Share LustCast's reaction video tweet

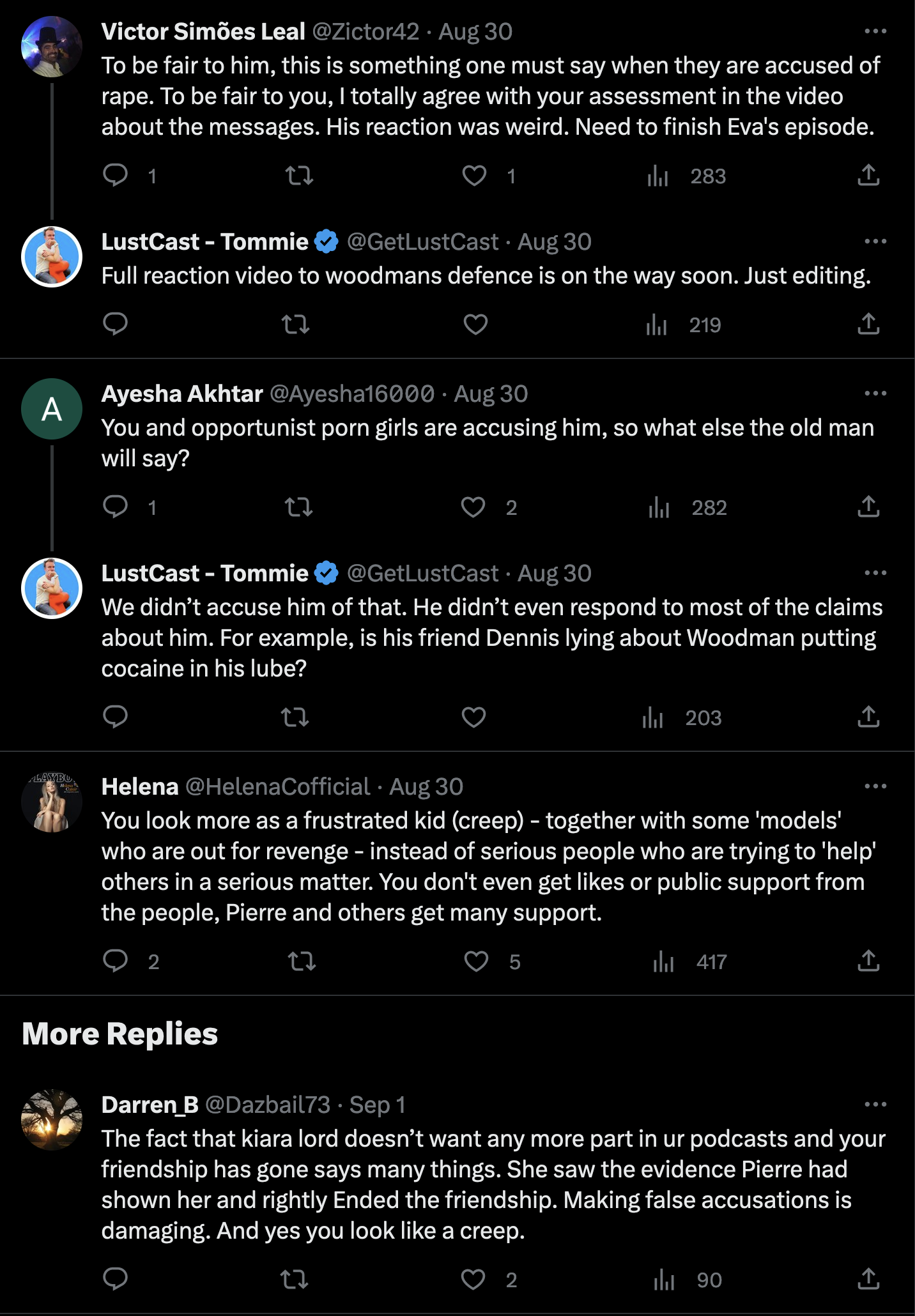tap(868, 324)
